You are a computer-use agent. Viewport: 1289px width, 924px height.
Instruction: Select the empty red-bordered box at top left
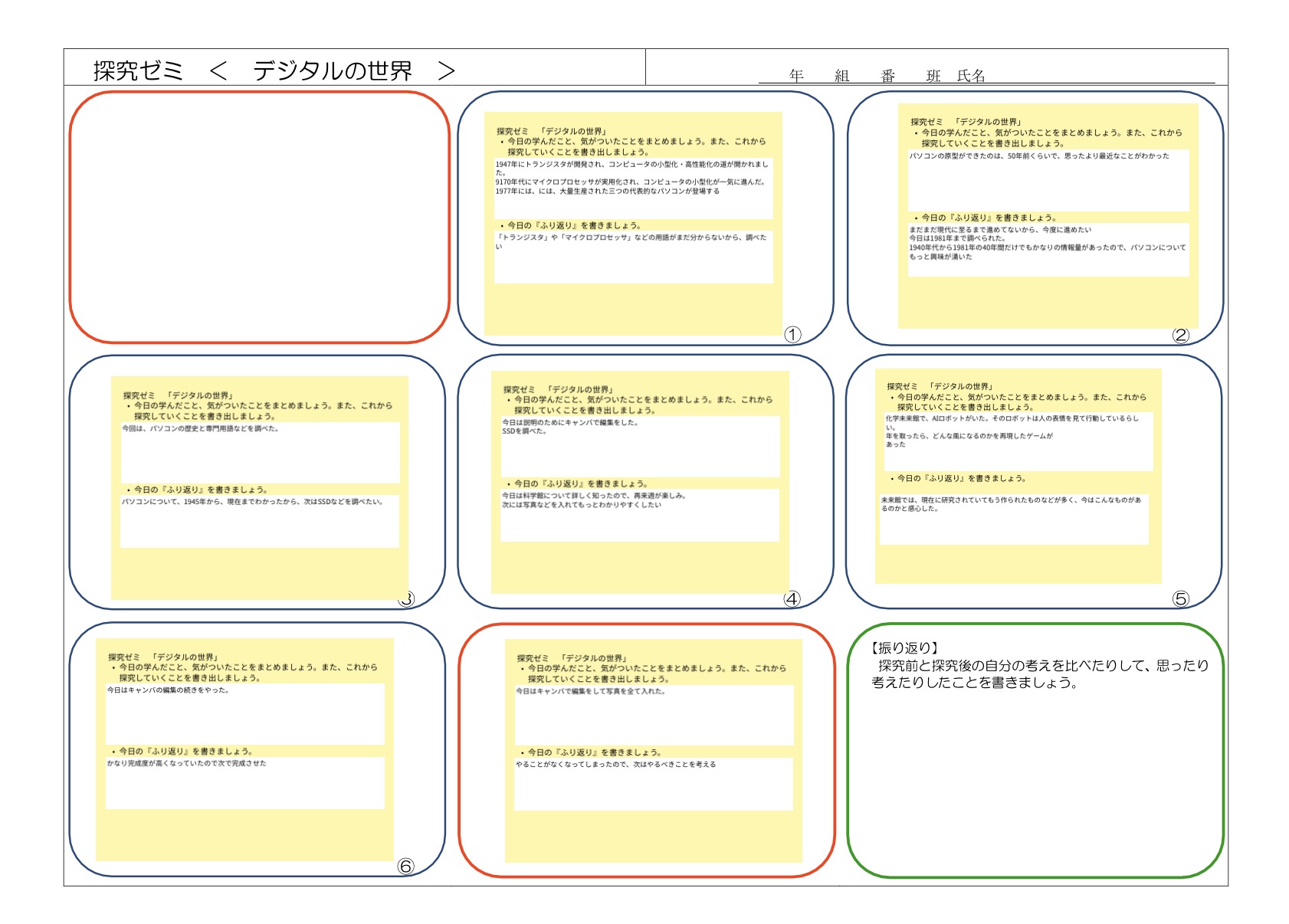(x=259, y=217)
